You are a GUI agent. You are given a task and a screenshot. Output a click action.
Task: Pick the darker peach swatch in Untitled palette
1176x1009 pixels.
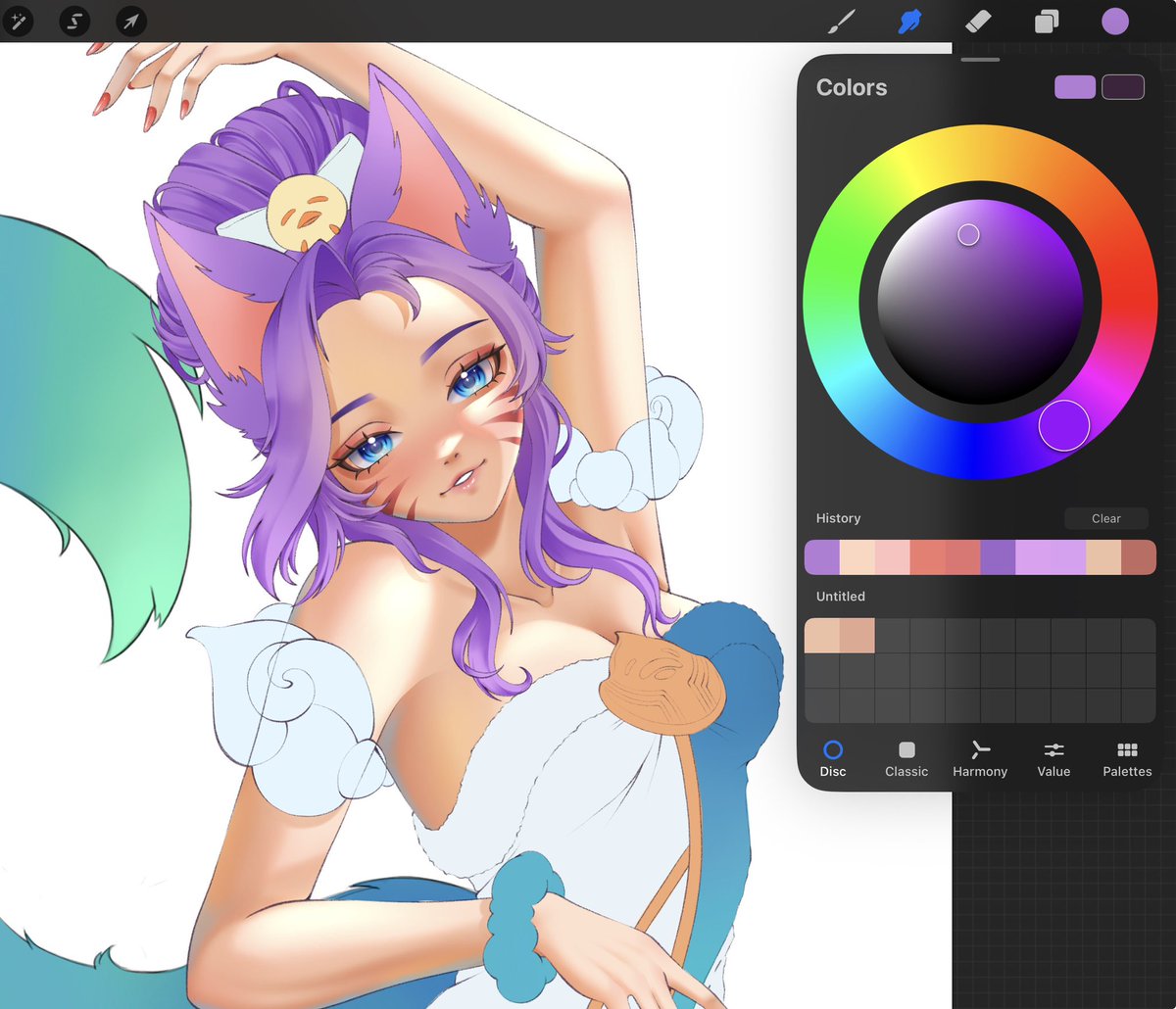tap(857, 636)
